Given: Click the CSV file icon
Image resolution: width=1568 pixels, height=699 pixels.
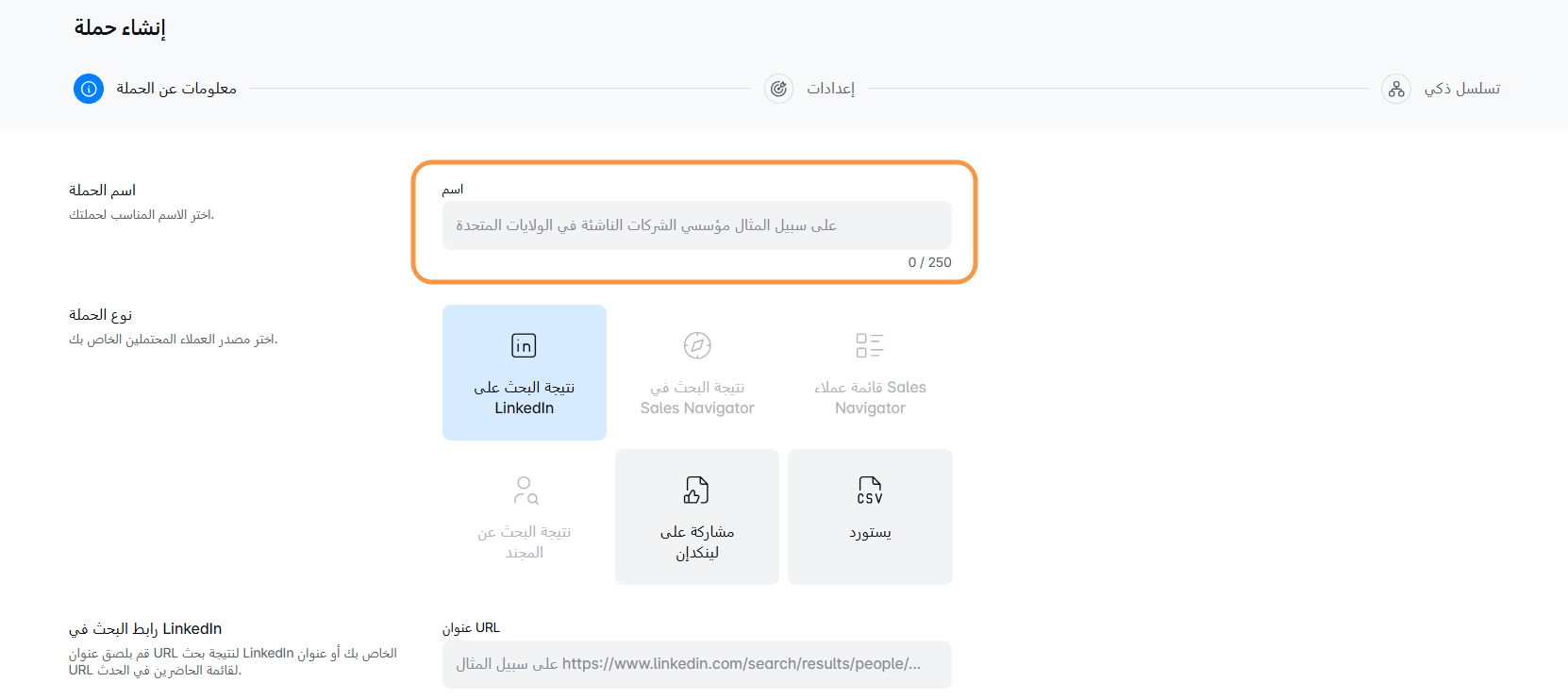Looking at the screenshot, I should (870, 491).
